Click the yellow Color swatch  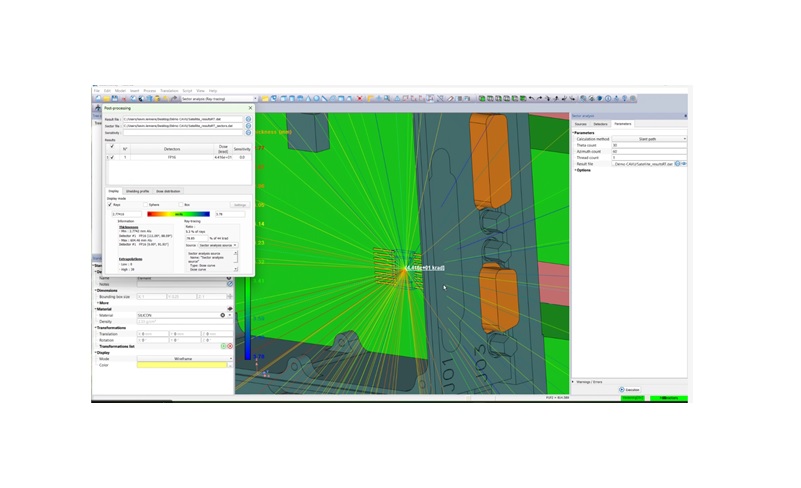pos(182,365)
